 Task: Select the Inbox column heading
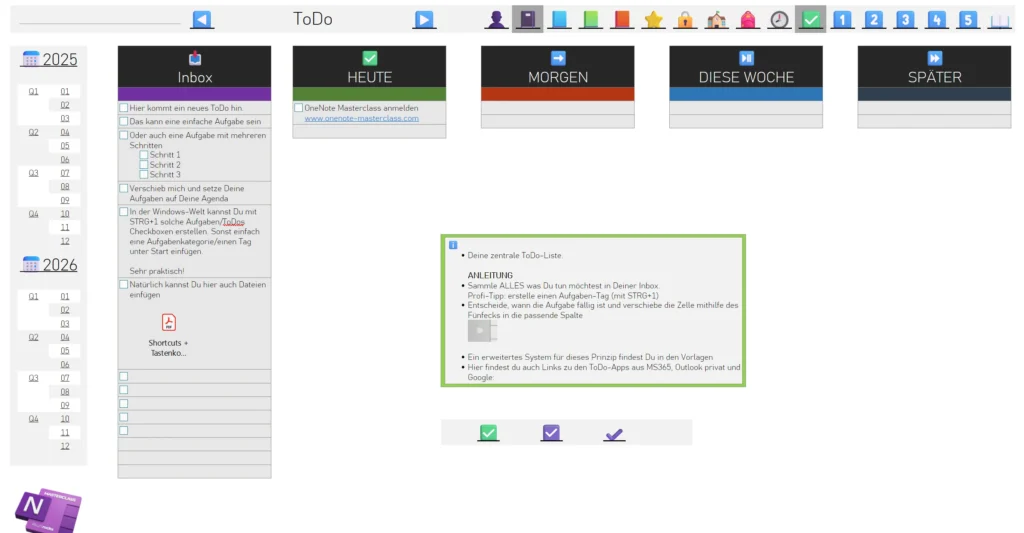[x=195, y=77]
